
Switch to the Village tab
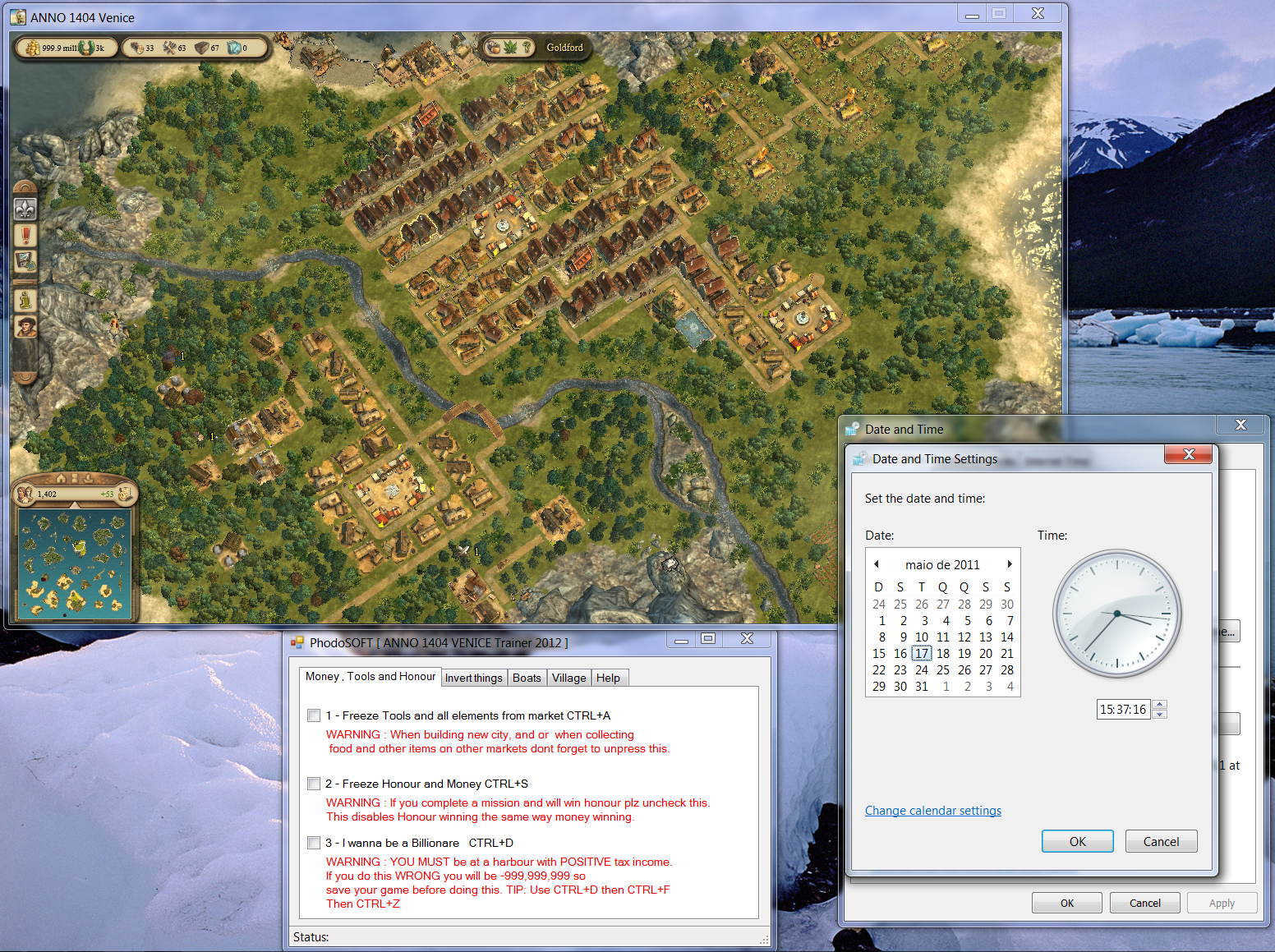(568, 678)
